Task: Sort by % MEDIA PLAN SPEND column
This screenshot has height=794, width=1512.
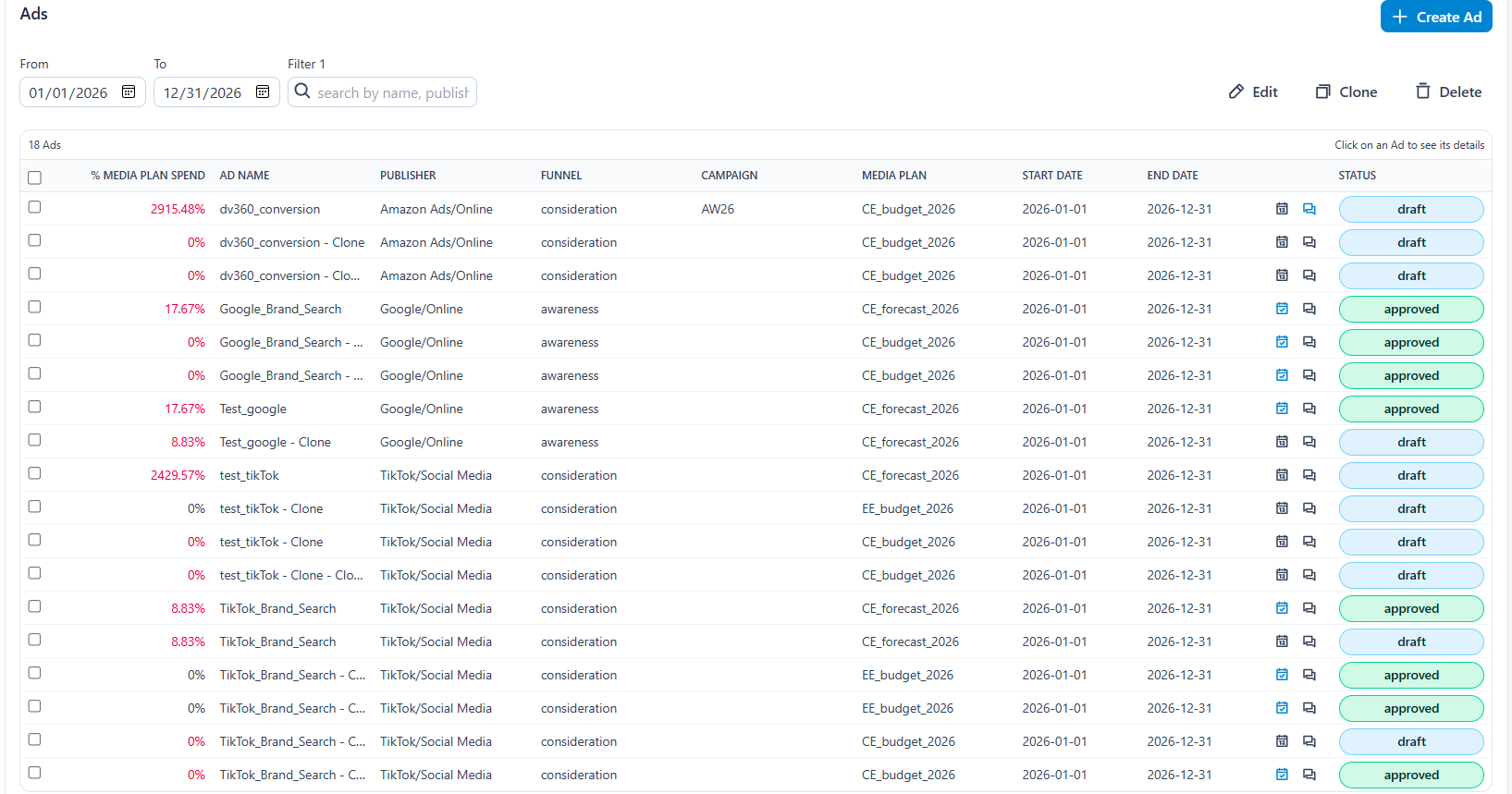Action: [148, 176]
